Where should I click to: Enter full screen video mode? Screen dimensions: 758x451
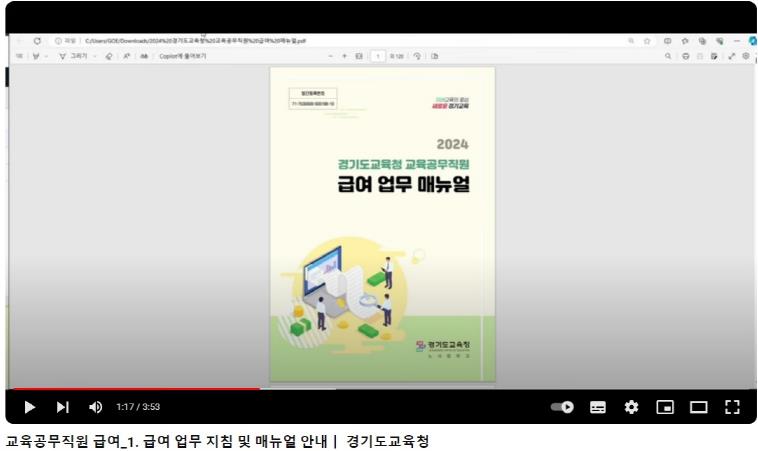pyautogui.click(x=732, y=407)
